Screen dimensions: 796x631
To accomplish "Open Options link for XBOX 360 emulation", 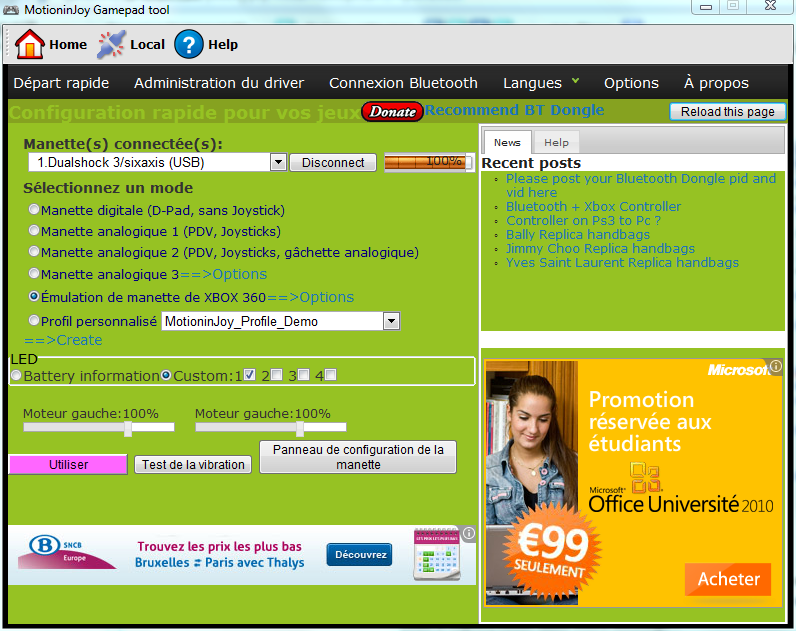I will [310, 297].
